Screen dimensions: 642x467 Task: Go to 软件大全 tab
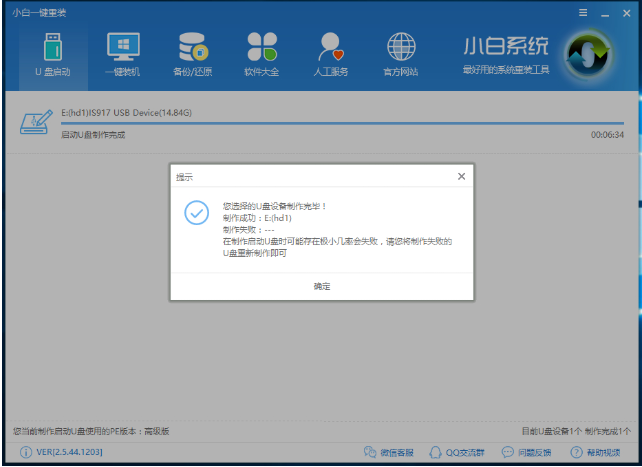tap(262, 55)
